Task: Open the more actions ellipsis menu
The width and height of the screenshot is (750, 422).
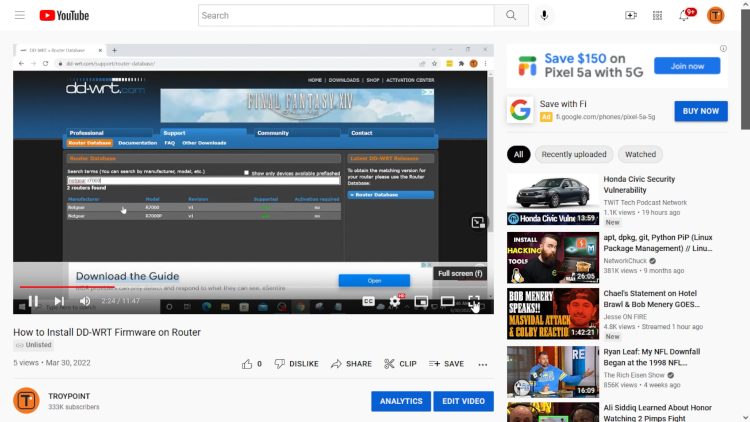Action: coord(483,364)
